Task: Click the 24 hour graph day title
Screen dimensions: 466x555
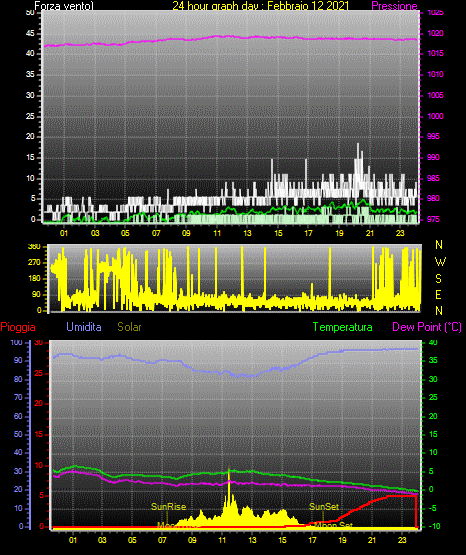Action: point(261,6)
